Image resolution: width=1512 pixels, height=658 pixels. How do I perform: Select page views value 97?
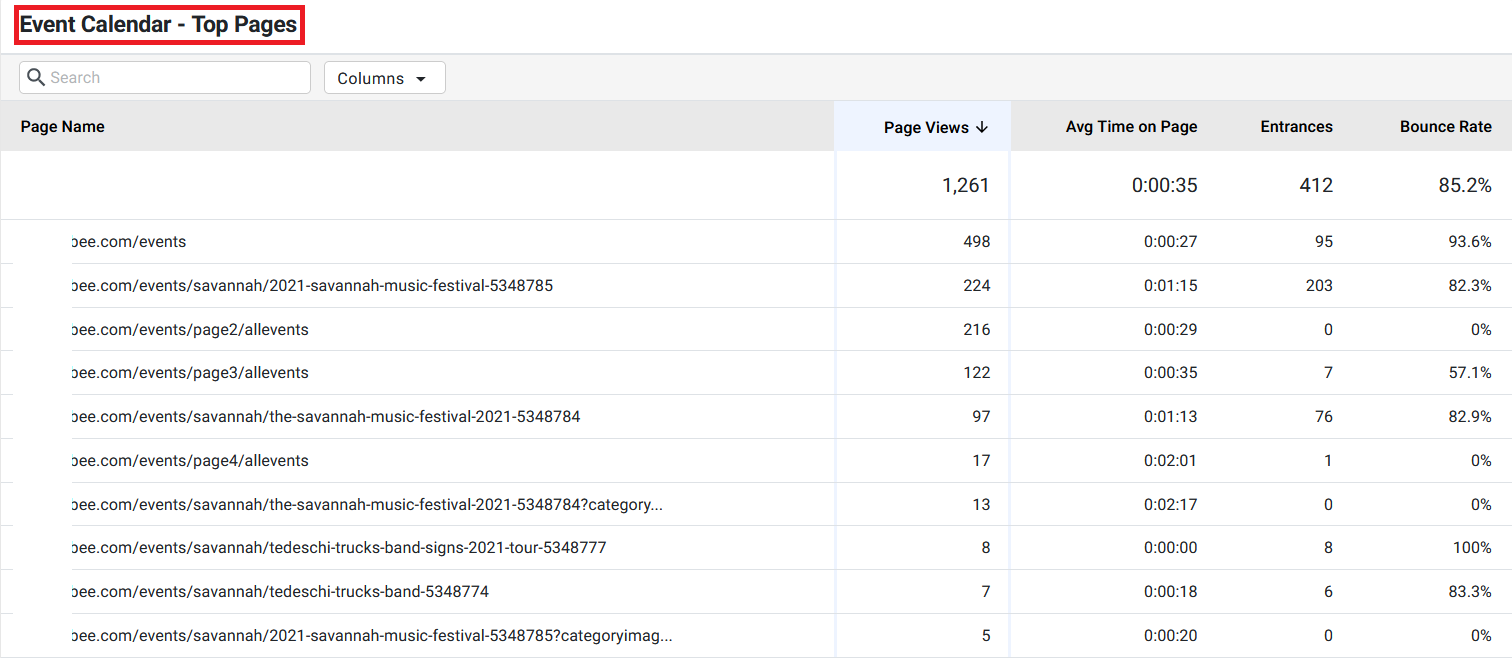(x=981, y=417)
